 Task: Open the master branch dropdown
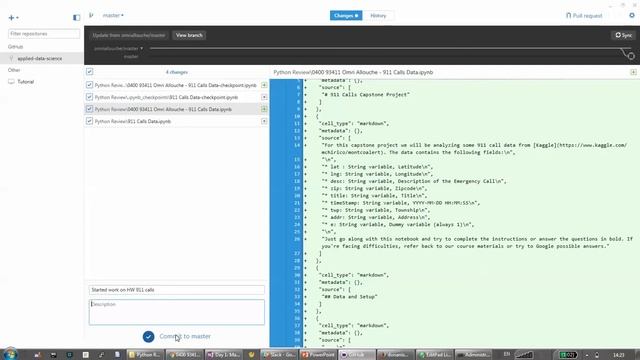coord(113,16)
